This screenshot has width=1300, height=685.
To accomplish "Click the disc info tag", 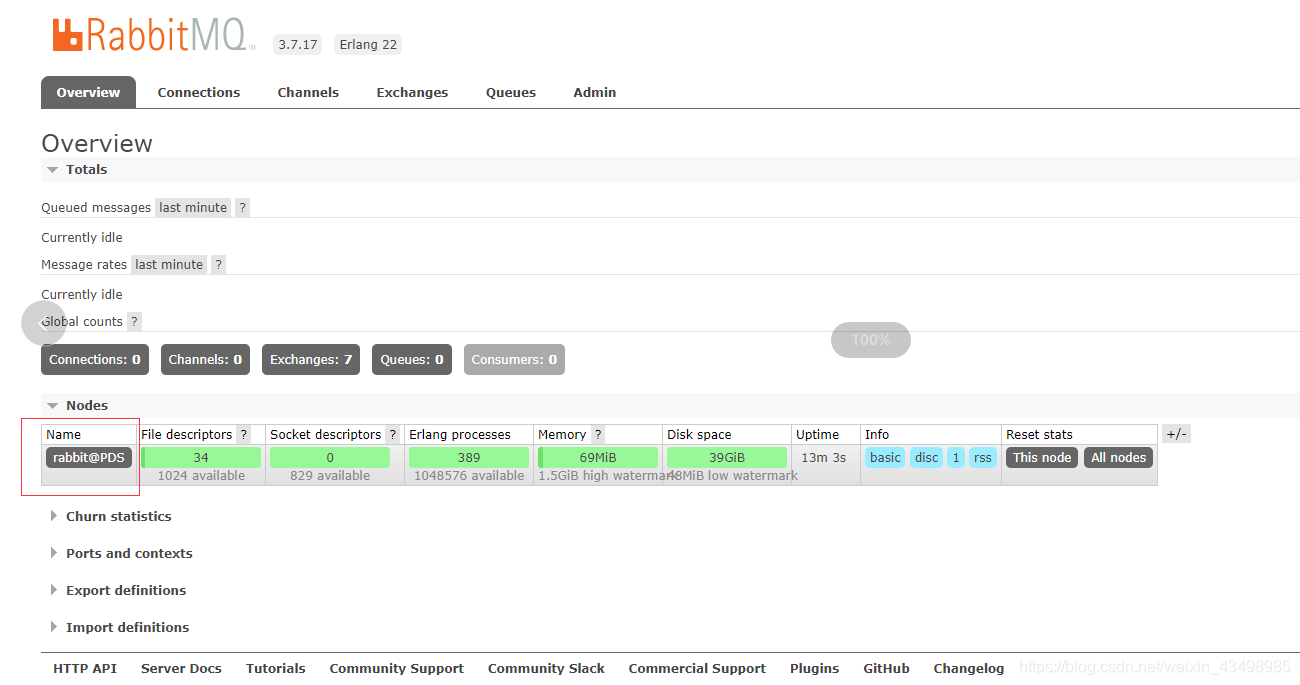I will (927, 458).
